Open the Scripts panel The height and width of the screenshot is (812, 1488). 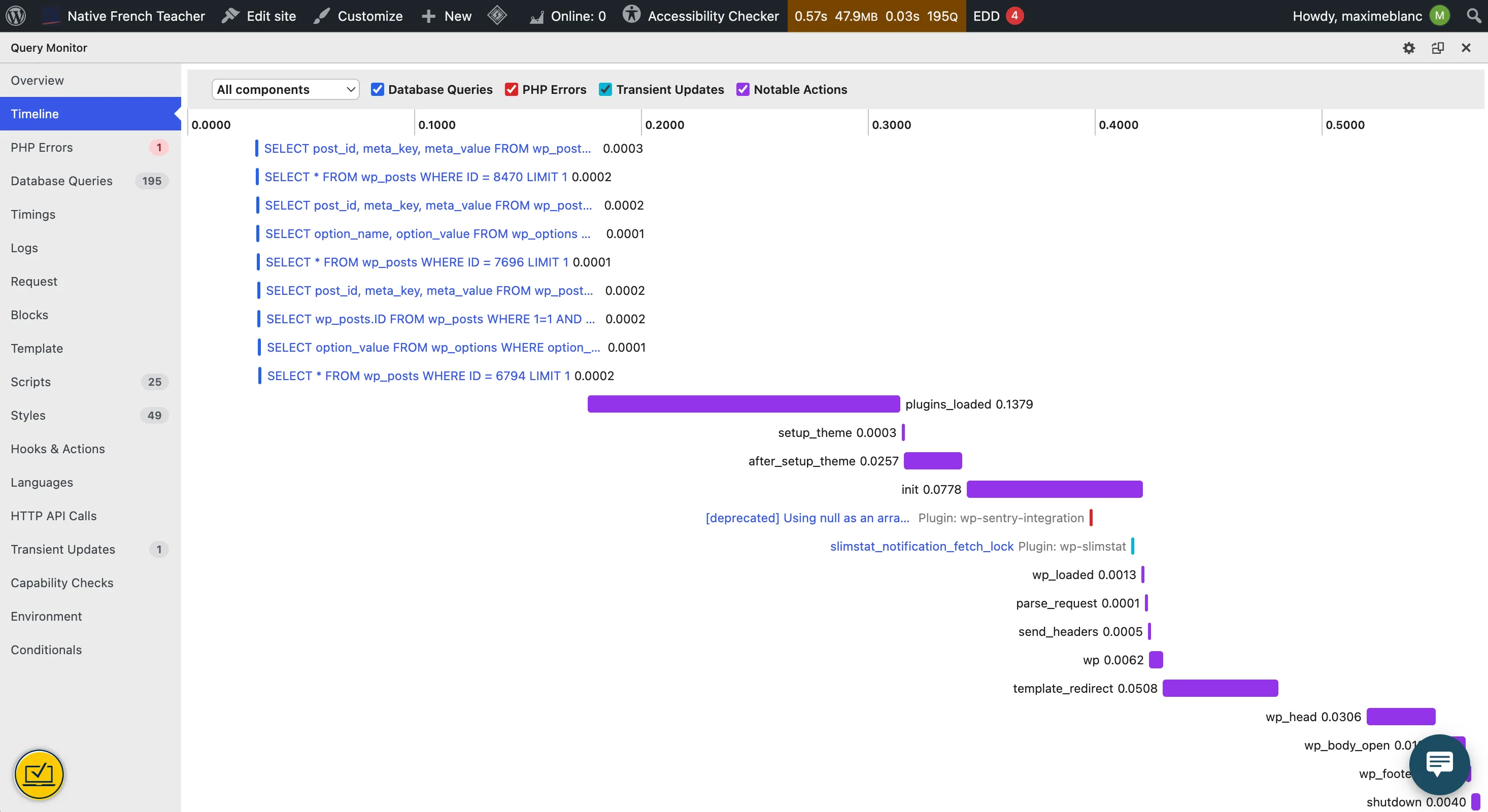90,382
